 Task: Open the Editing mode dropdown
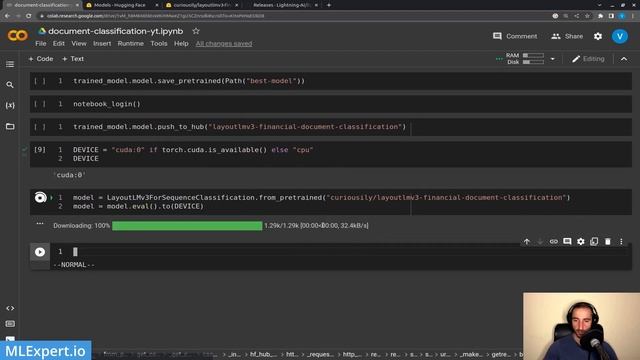click(588, 59)
